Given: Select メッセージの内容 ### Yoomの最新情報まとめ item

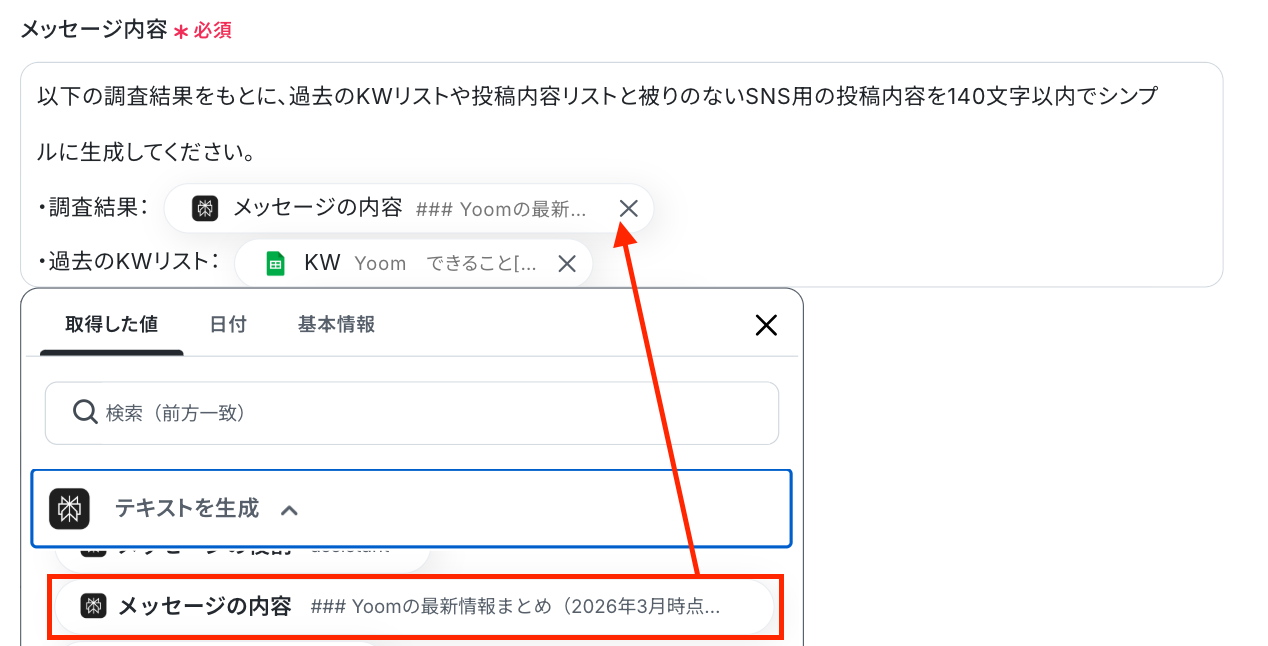Looking at the screenshot, I should [415, 607].
